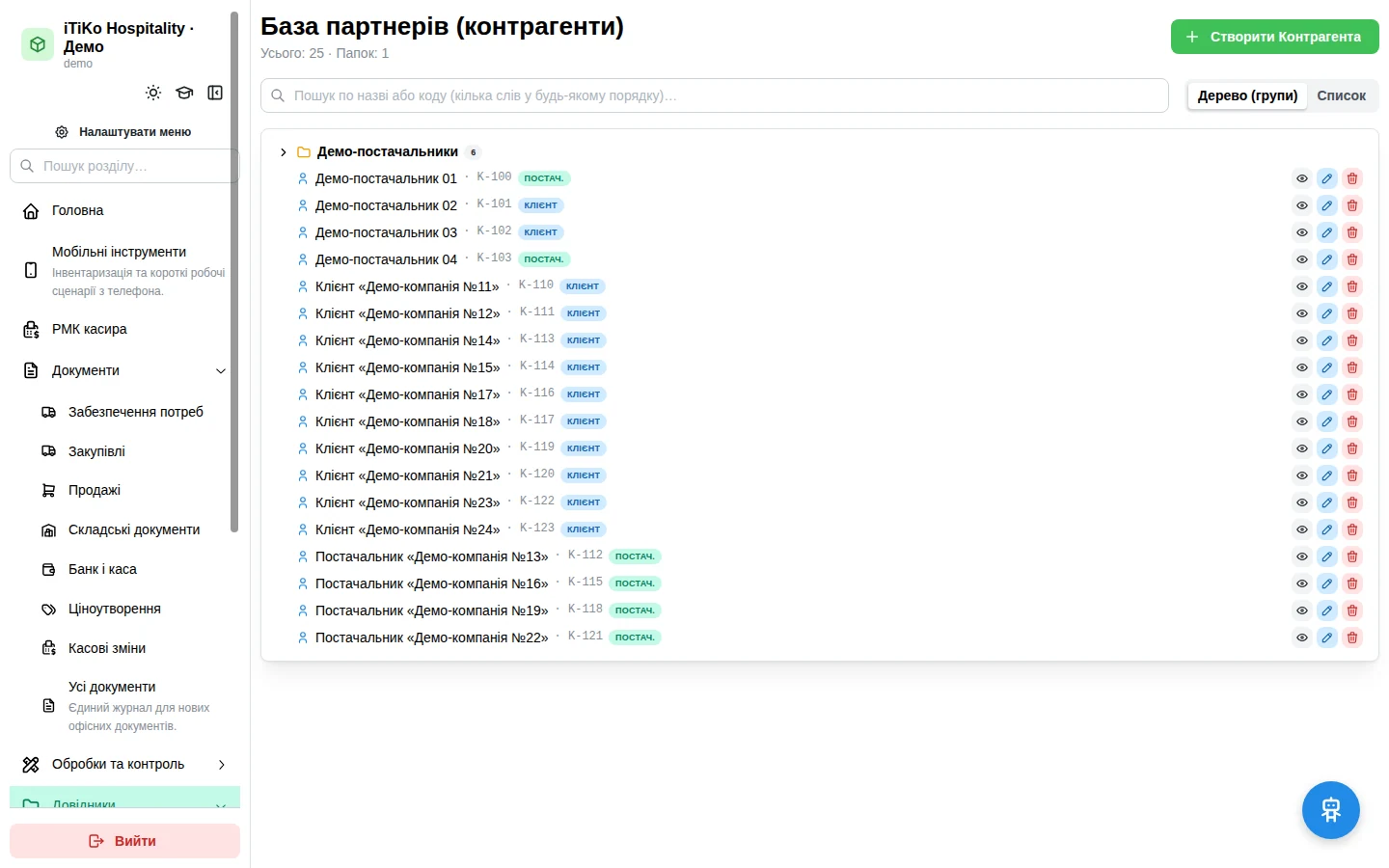
Task: View Клієнт «Демо-компанія №23» eye icon
Action: coord(1302,502)
